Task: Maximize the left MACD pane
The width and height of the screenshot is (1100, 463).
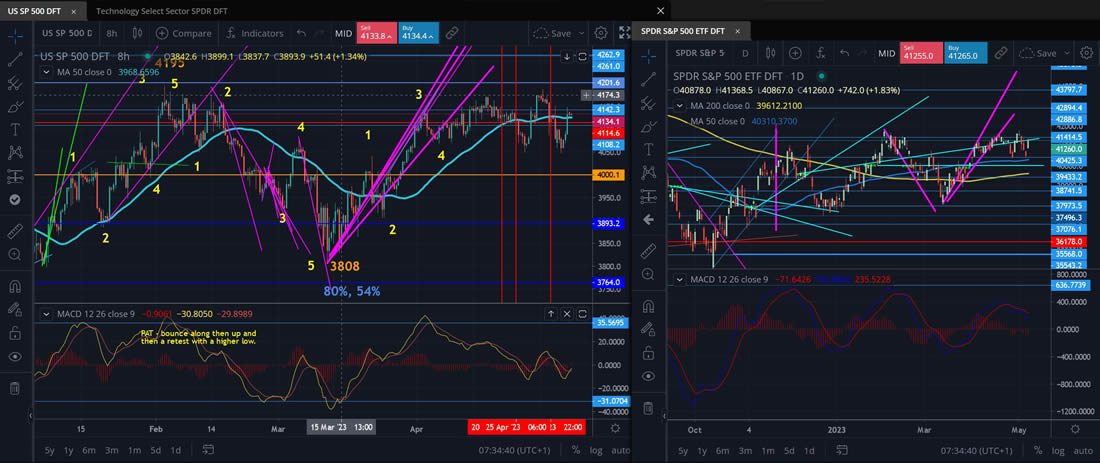Action: pos(582,314)
